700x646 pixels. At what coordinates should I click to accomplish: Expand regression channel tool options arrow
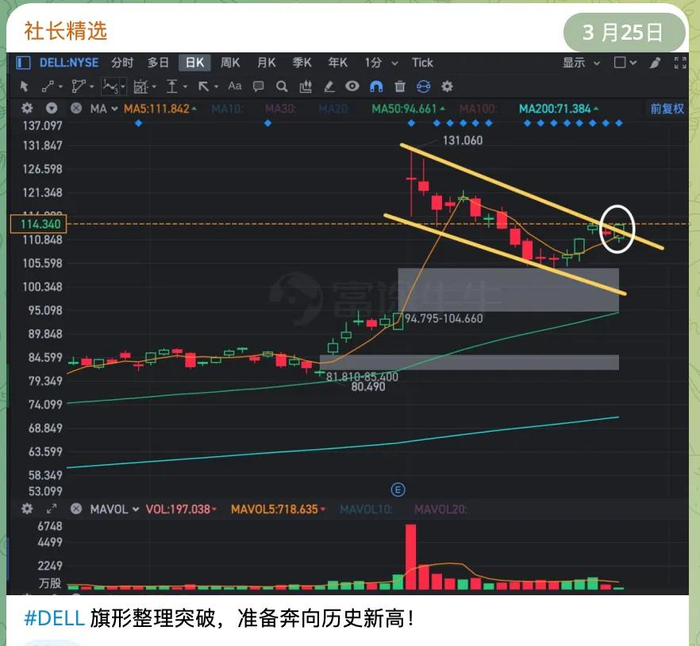point(154,87)
